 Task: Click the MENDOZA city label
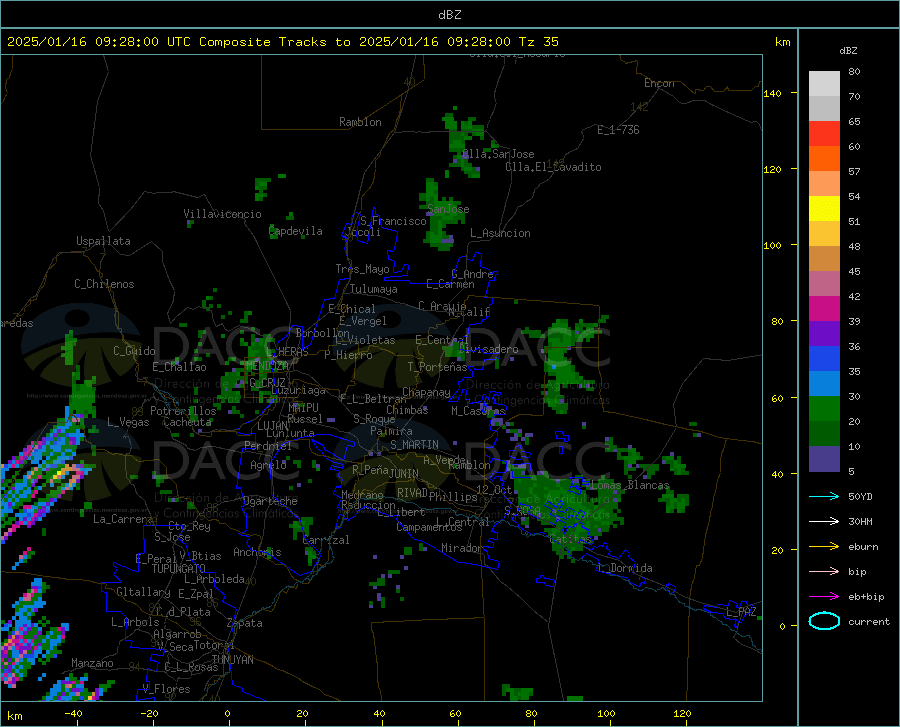pyautogui.click(x=266, y=365)
